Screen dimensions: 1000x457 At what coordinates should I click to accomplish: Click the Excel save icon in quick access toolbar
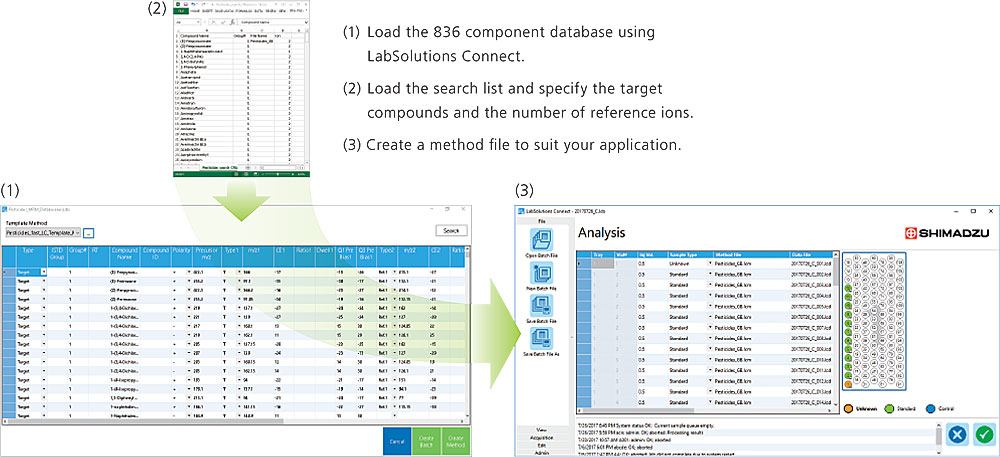[x=185, y=4]
